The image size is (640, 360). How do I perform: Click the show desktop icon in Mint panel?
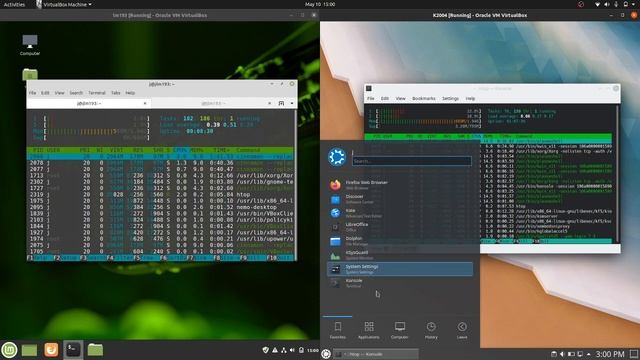[x=29, y=350]
